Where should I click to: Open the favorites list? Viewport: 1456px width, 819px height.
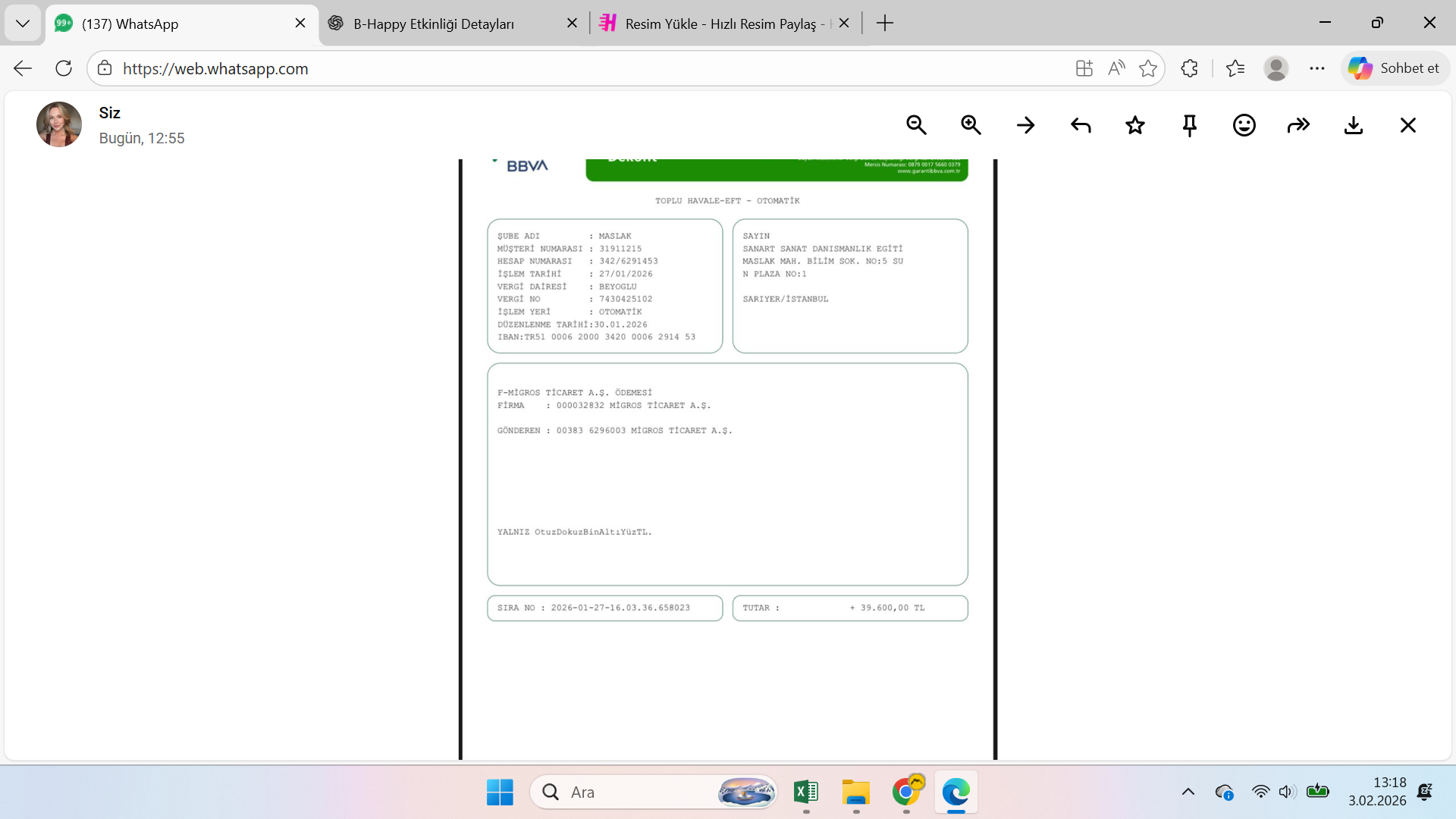[1235, 68]
